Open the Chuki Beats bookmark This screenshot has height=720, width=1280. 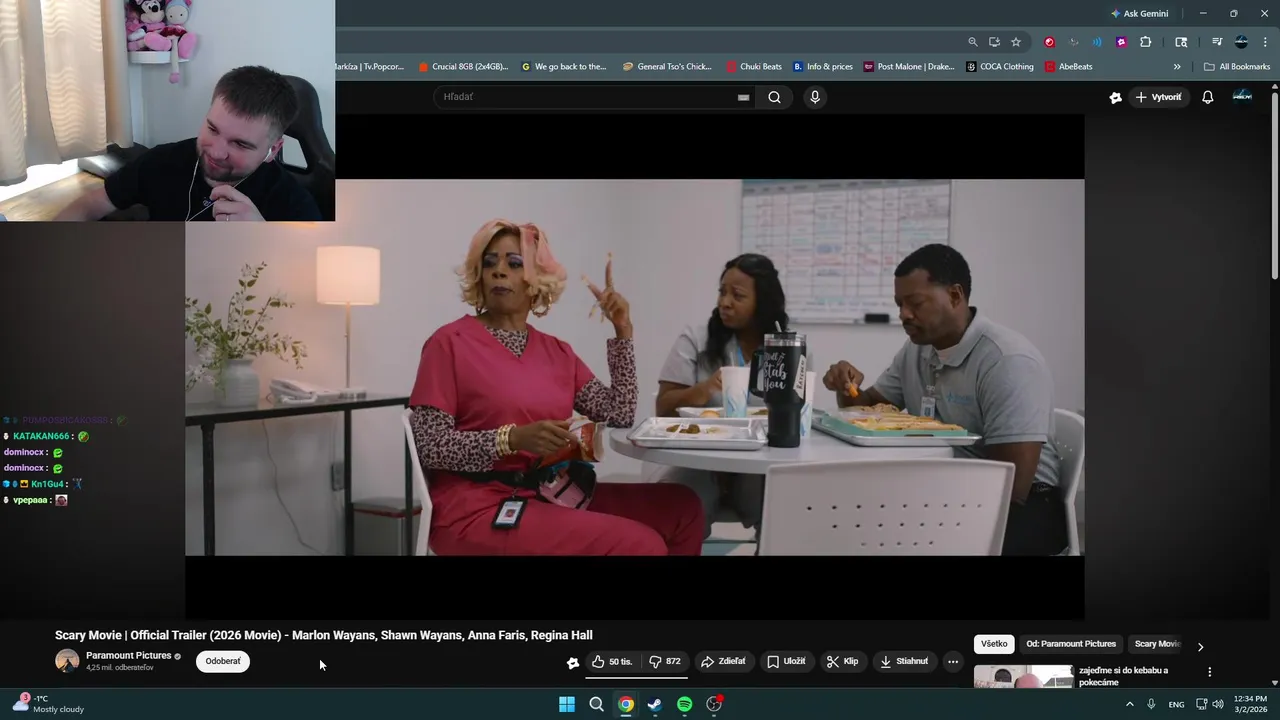click(x=754, y=67)
